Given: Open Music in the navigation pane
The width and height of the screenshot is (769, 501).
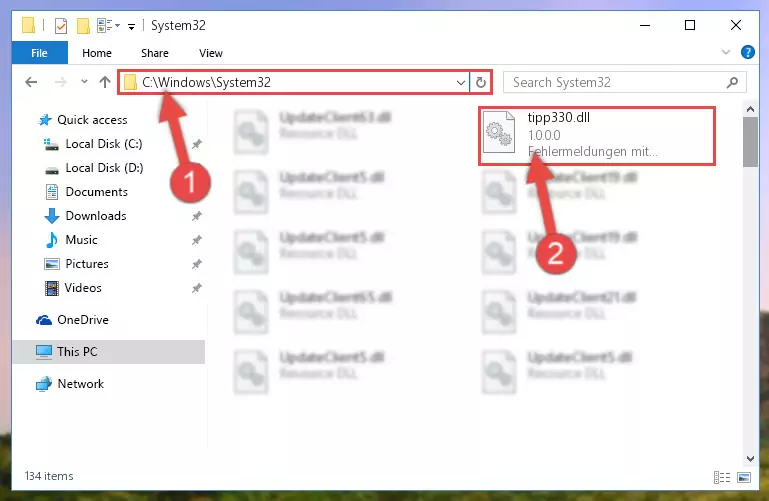Looking at the screenshot, I should (81, 240).
